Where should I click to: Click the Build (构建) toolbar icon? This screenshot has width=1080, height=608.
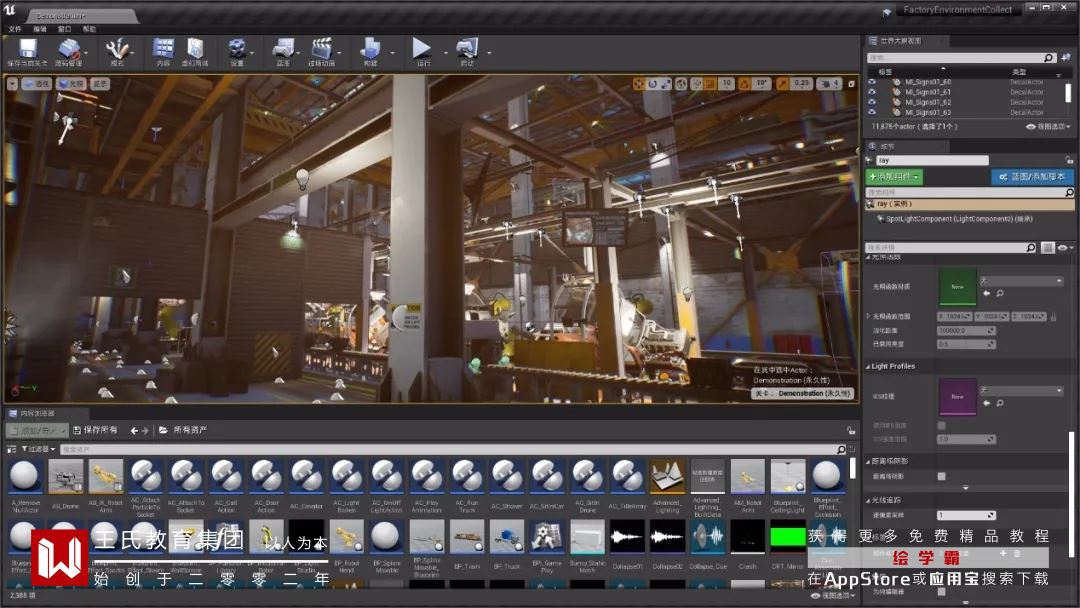coord(370,48)
